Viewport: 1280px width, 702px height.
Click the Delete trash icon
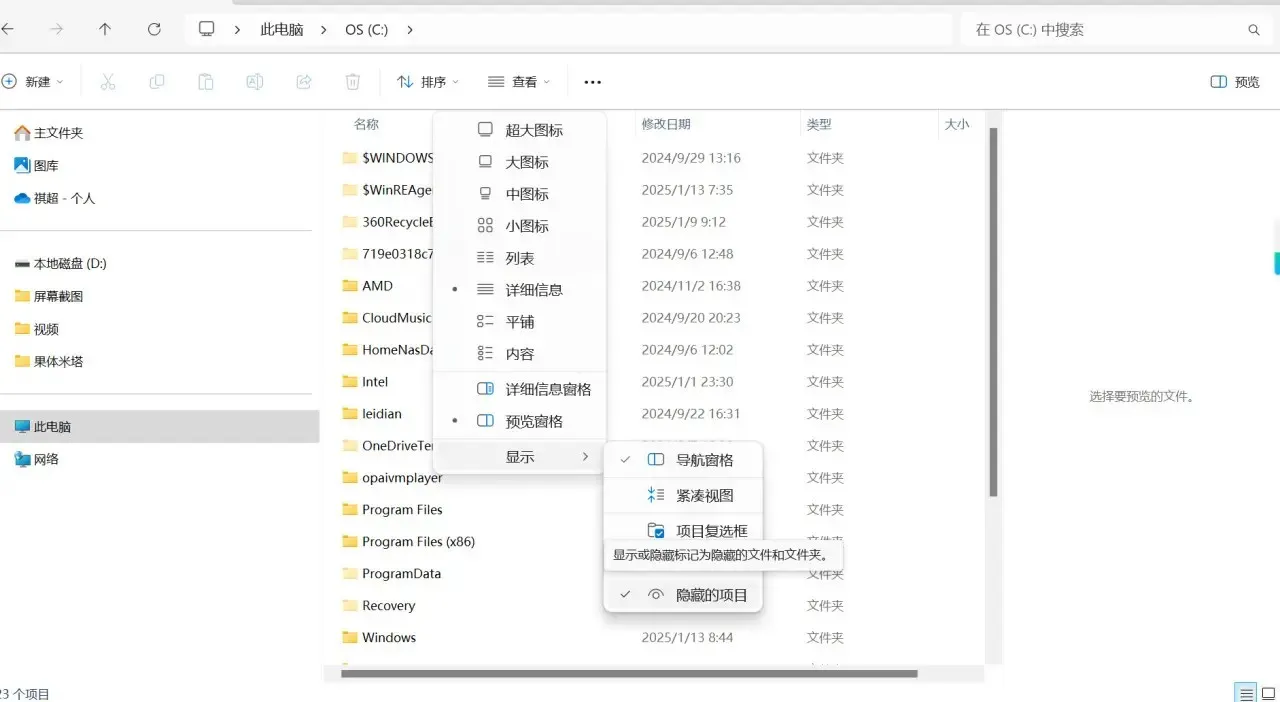coord(353,82)
